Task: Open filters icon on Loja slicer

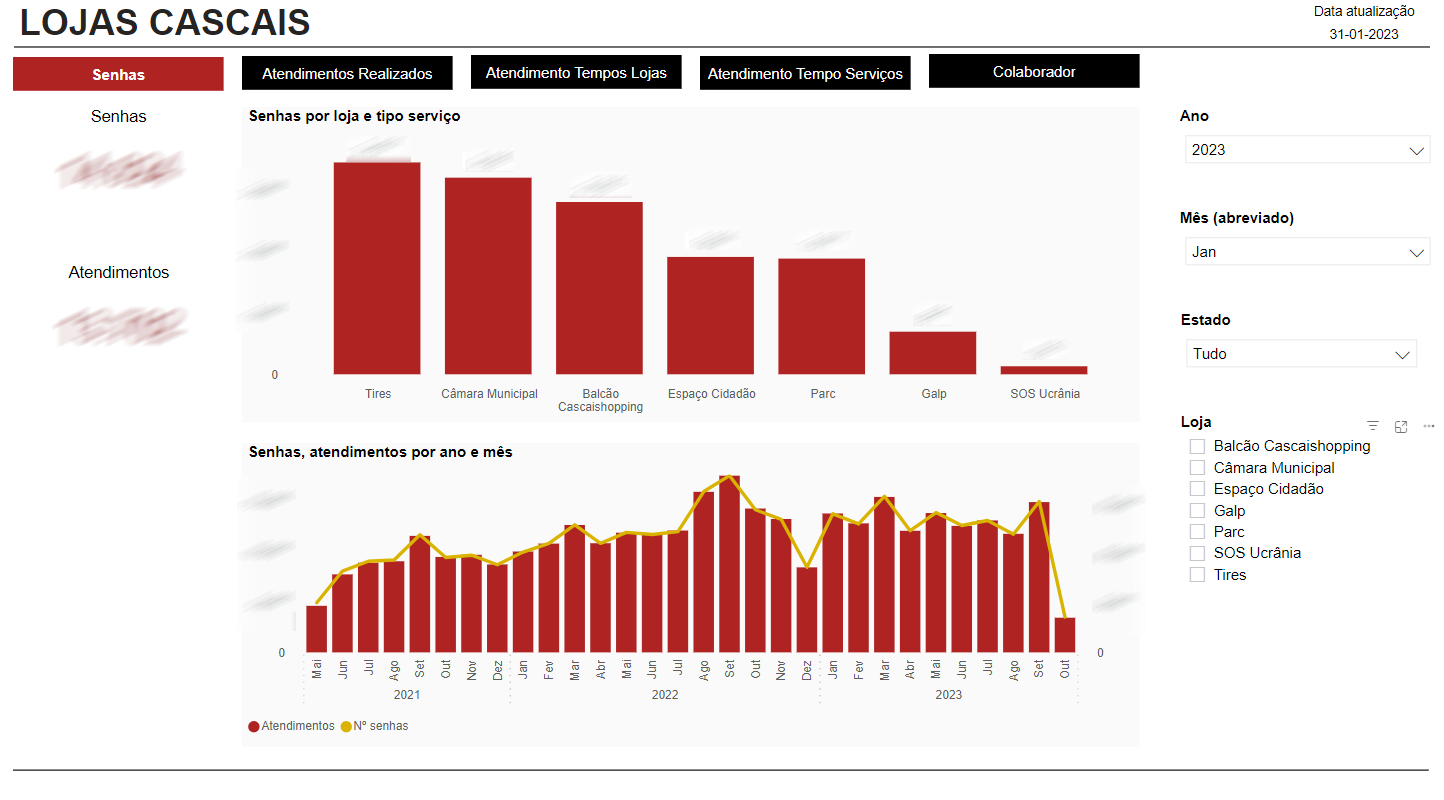Action: click(1373, 426)
